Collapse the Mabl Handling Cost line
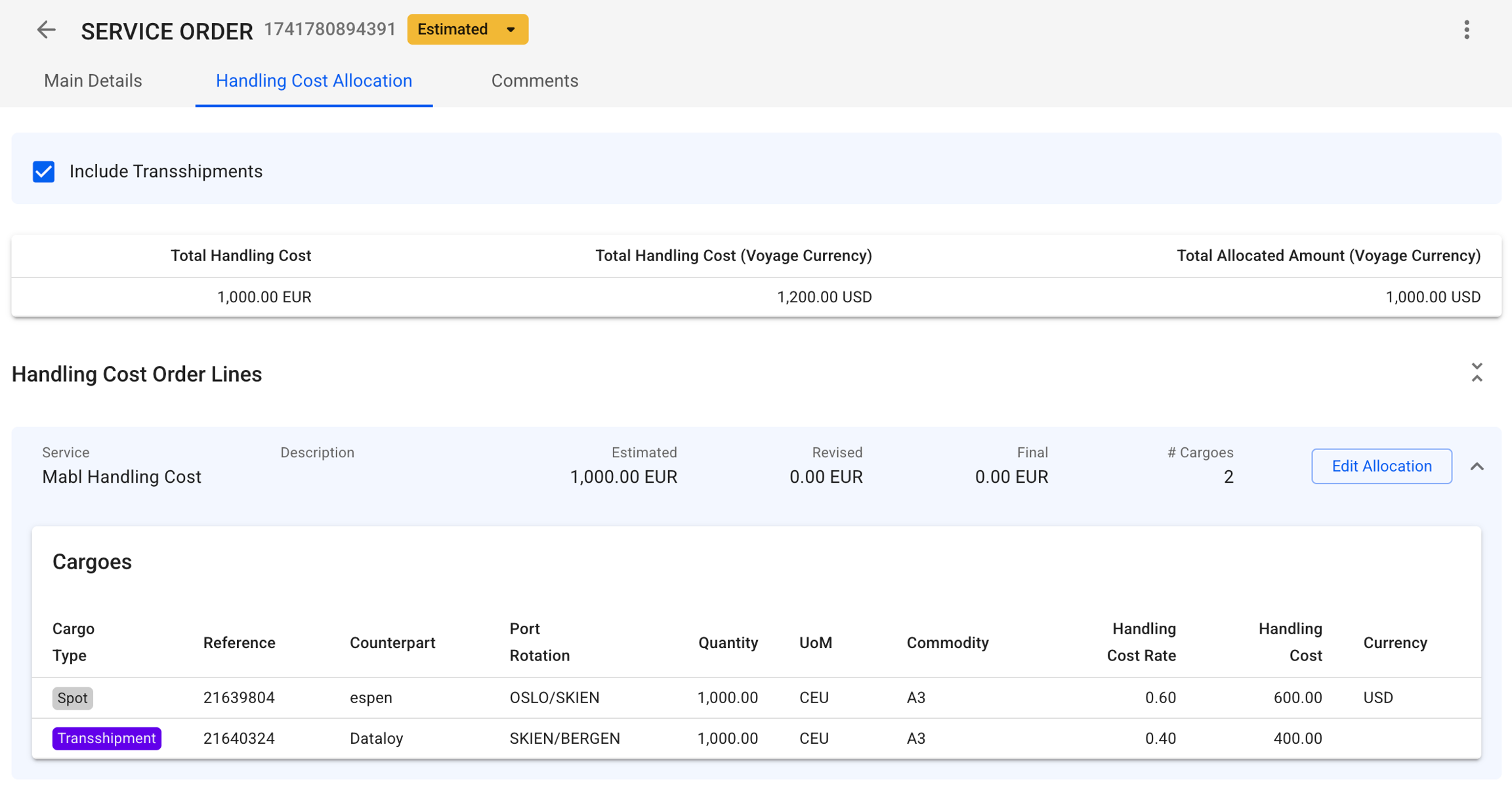This screenshot has width=1512, height=791. (x=1477, y=466)
